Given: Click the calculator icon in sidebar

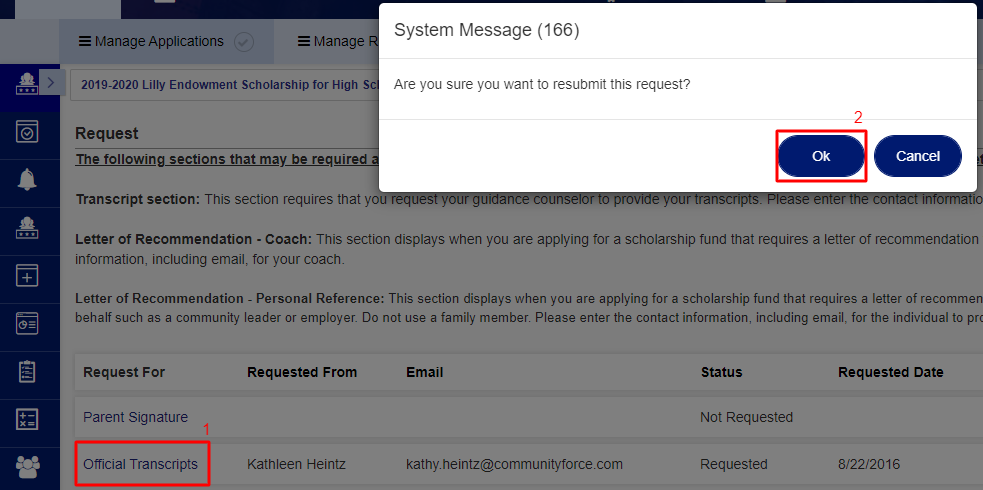Looking at the screenshot, I should tap(28, 419).
